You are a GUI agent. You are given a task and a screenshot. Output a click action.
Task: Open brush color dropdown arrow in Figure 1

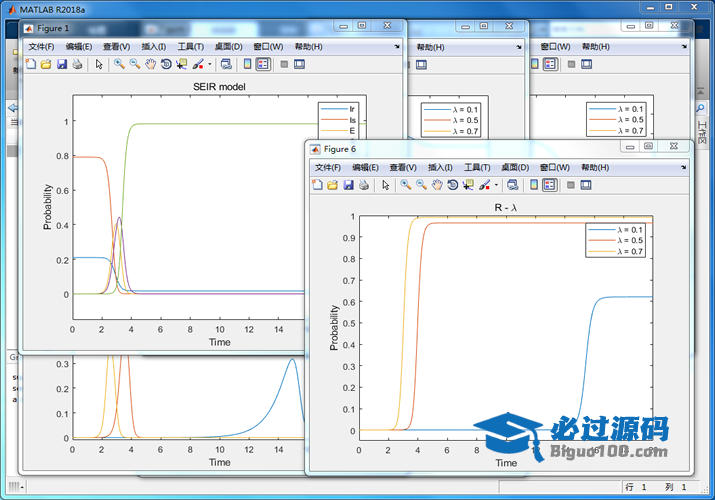click(210, 64)
